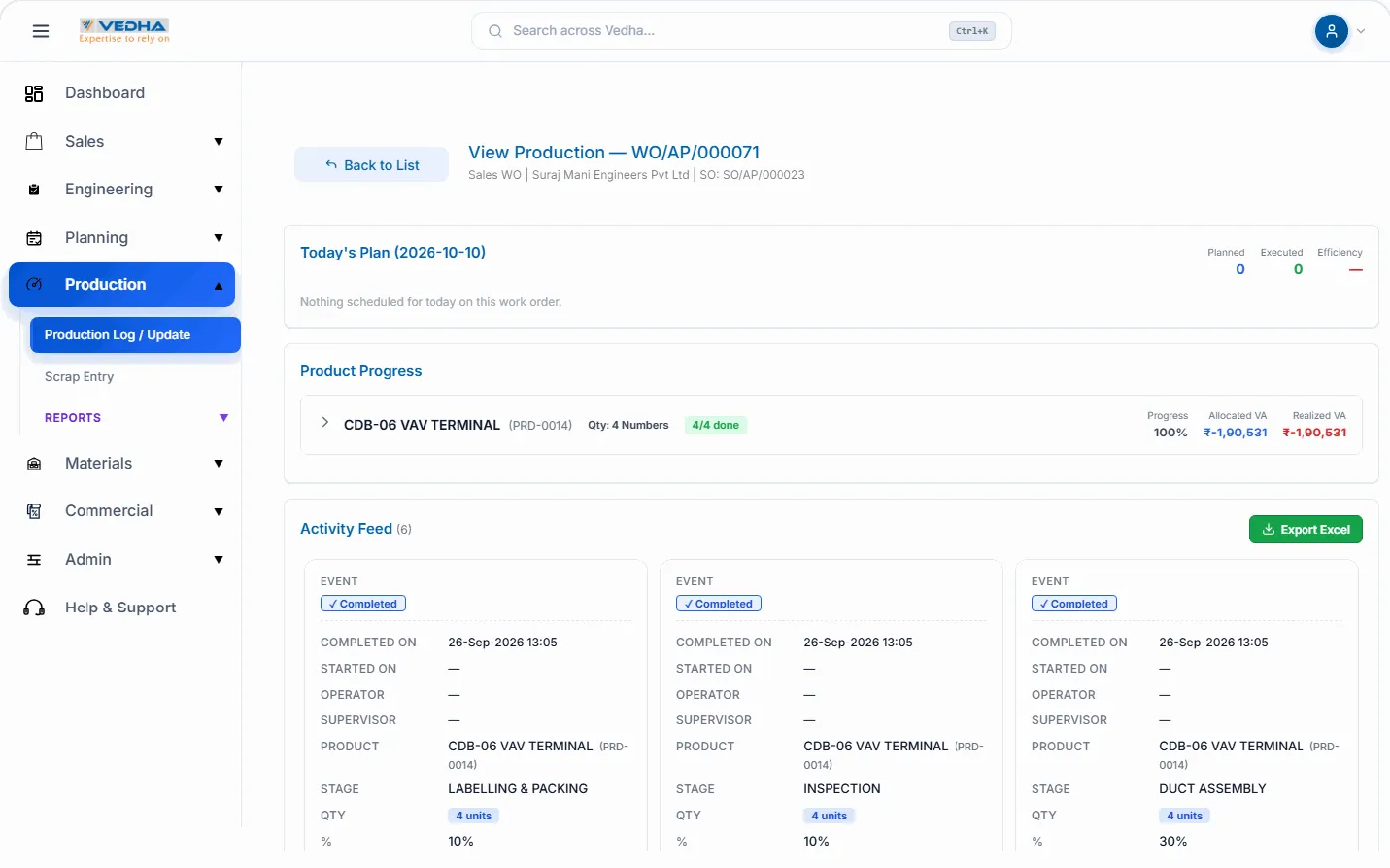Click the 4 units badge in Inspection card

[x=829, y=816]
